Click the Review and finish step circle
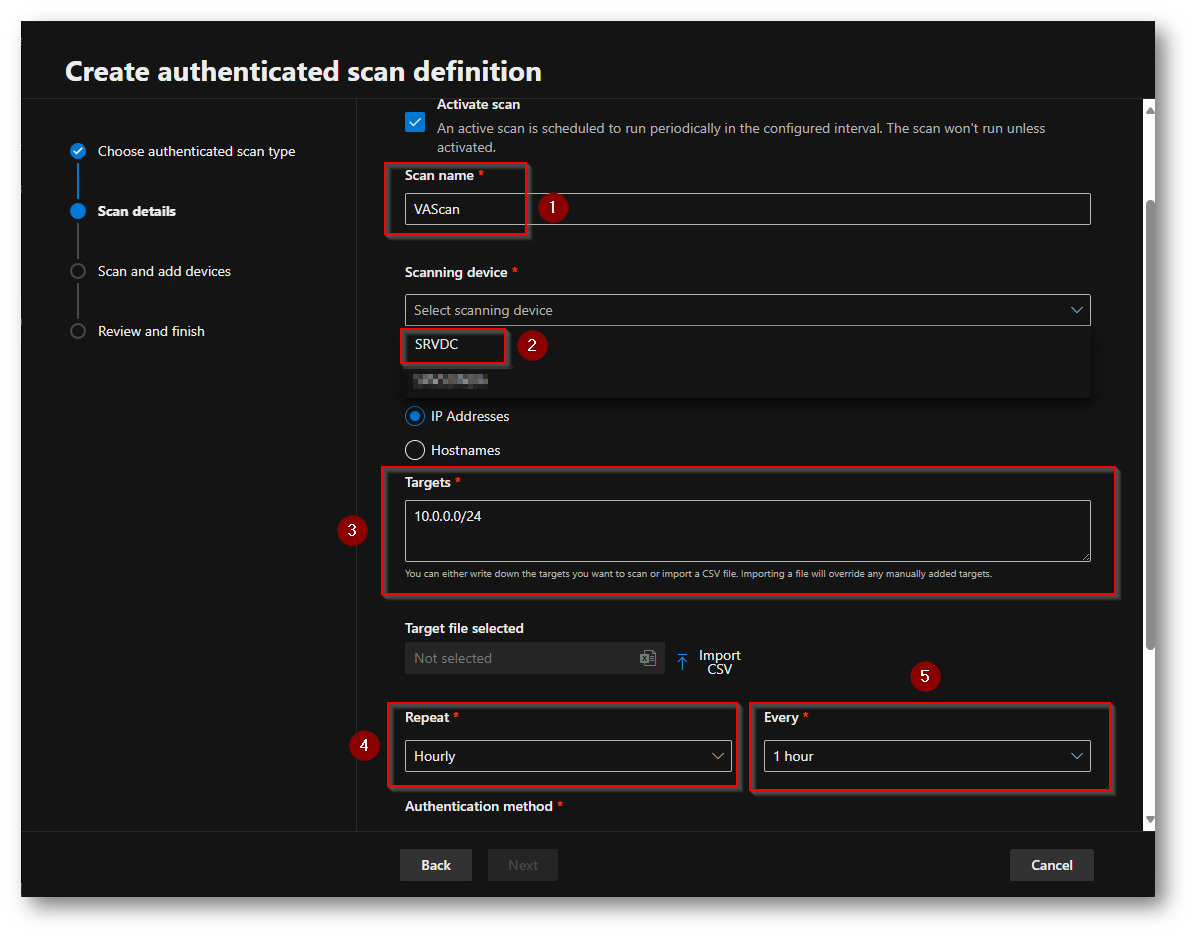Screen dimensions: 1197x939 click(x=78, y=331)
